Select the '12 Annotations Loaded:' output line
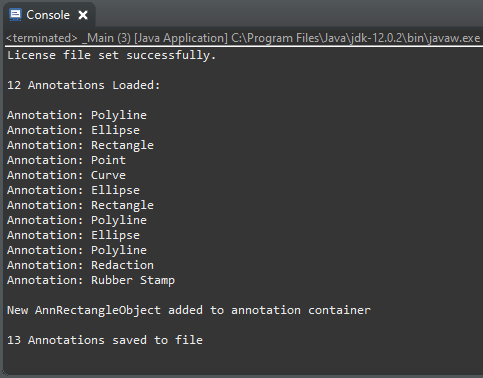This screenshot has height=378, width=483. pyautogui.click(x=84, y=85)
